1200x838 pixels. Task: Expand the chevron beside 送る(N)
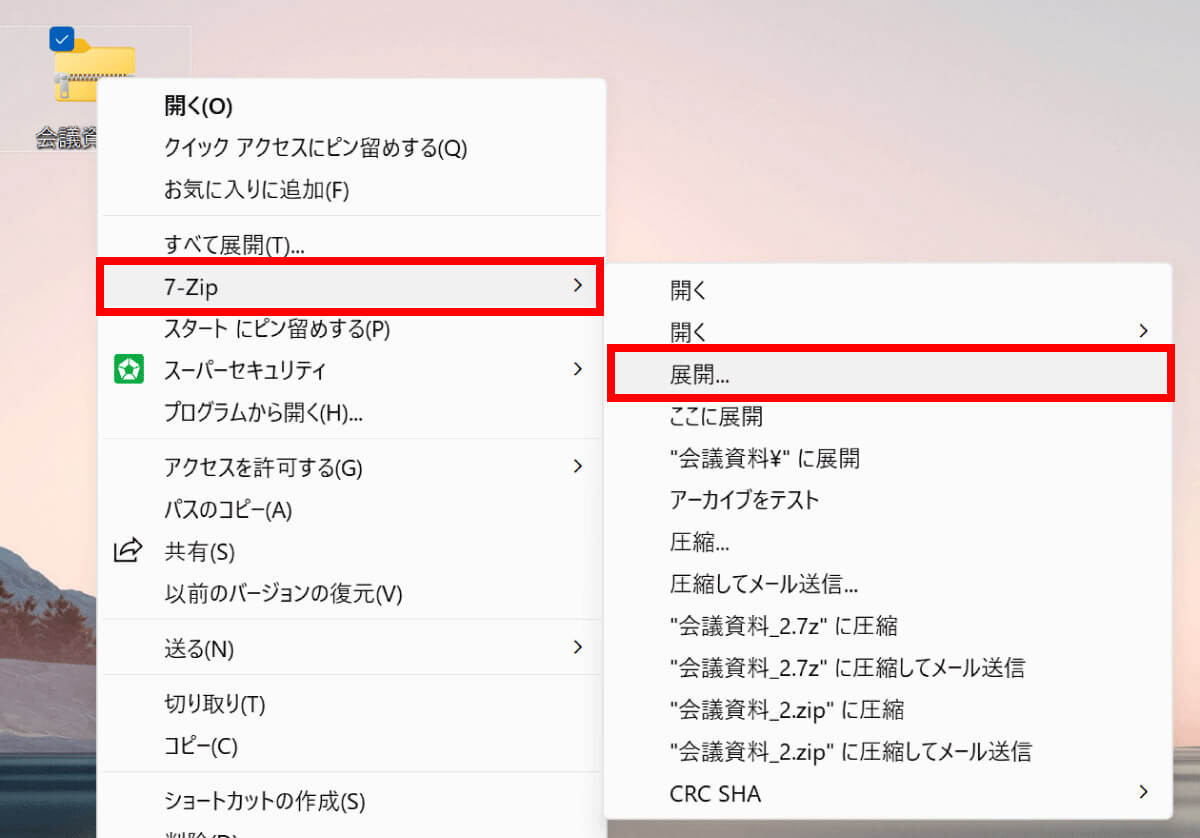[576, 647]
